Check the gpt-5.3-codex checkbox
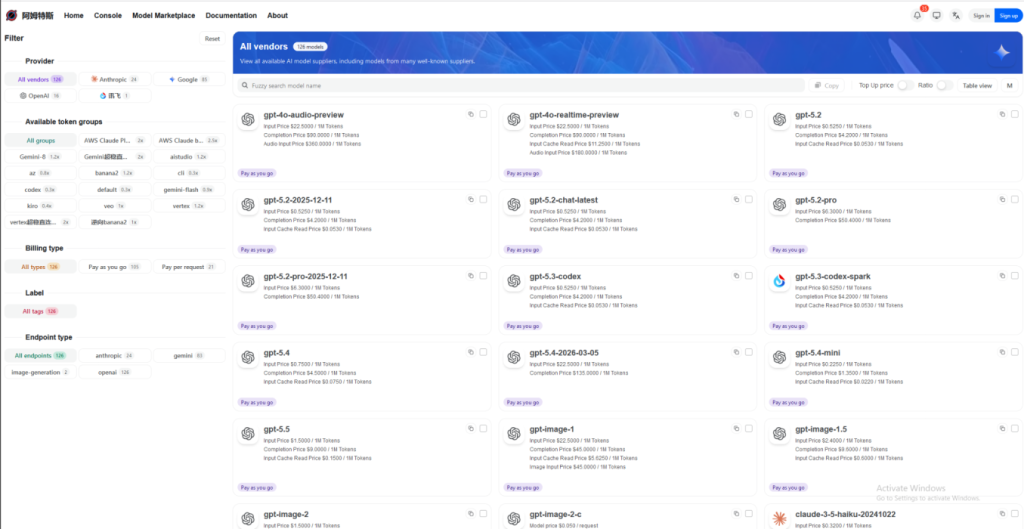 point(749,276)
